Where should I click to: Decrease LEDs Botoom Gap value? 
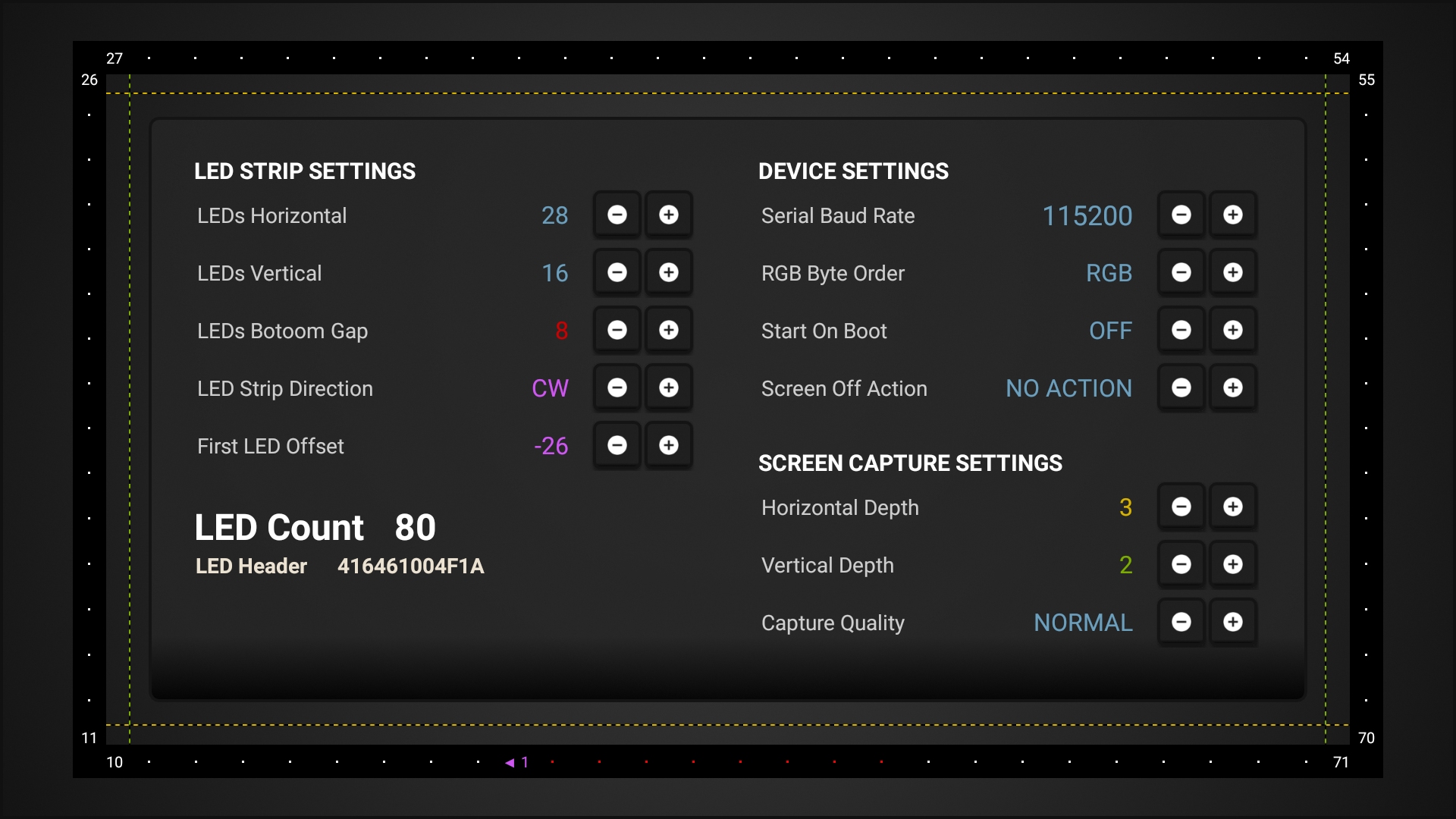(617, 331)
